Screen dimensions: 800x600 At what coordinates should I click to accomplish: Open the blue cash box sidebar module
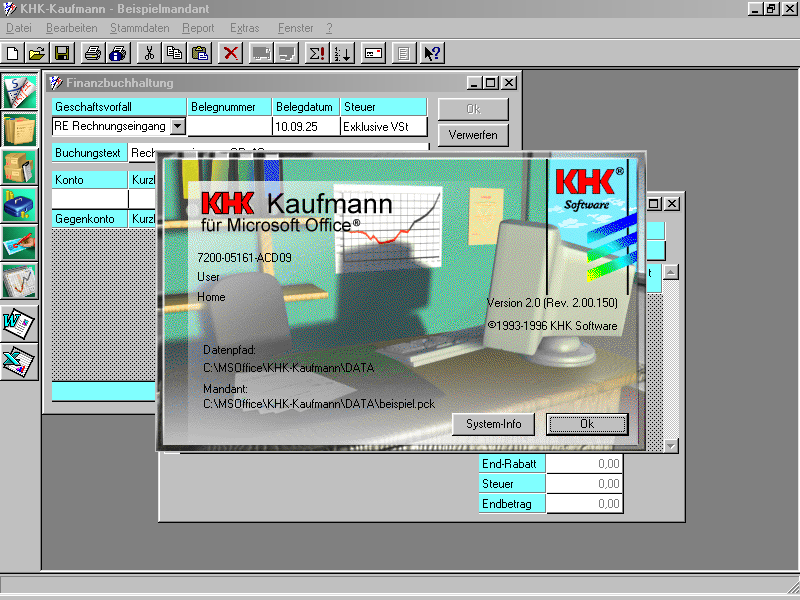[19, 205]
